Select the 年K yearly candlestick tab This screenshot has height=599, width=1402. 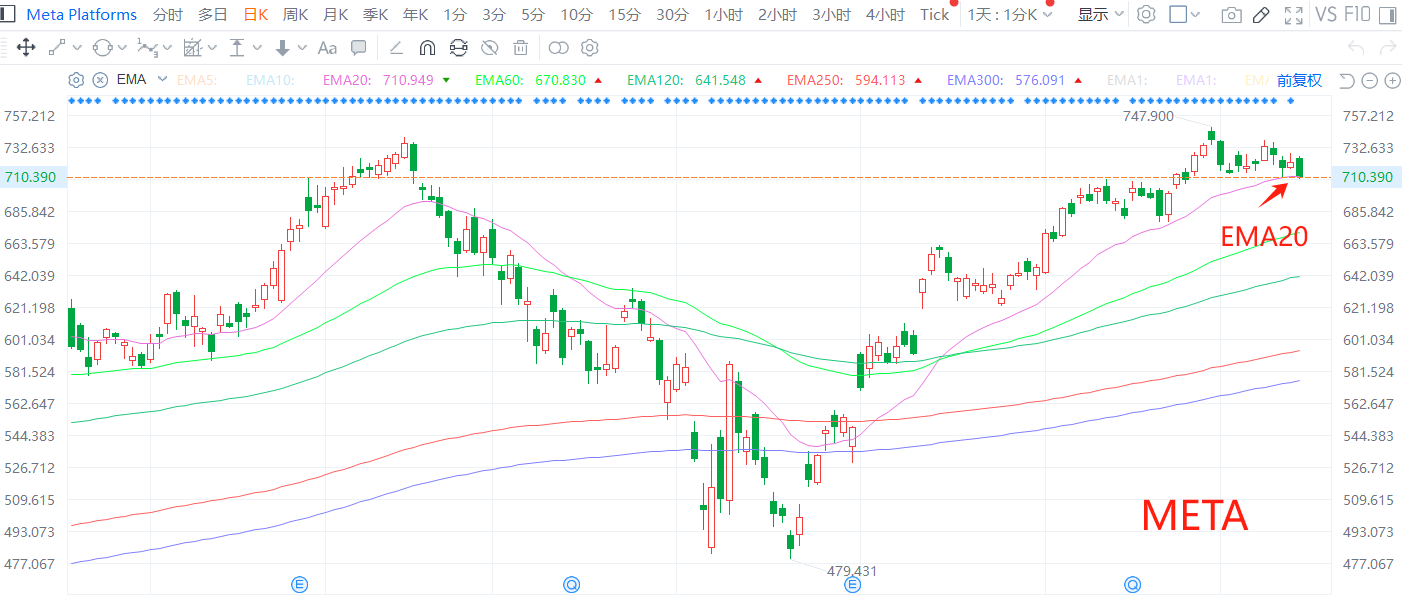(x=415, y=15)
